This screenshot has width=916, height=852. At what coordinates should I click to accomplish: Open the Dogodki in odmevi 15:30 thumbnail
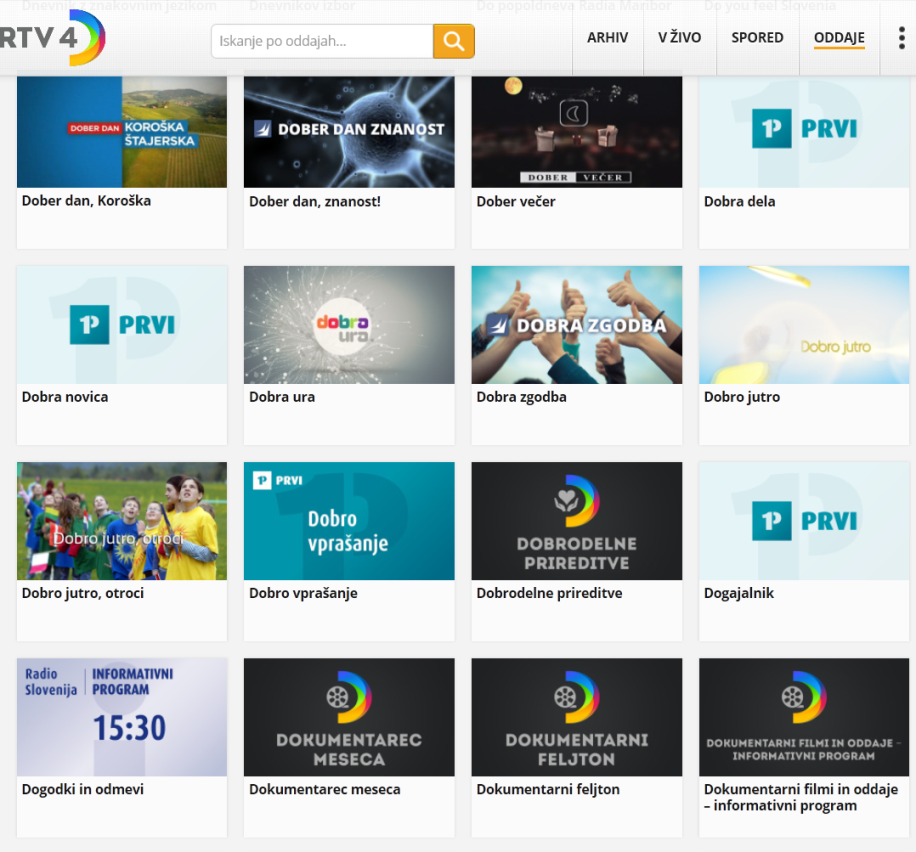coord(122,717)
